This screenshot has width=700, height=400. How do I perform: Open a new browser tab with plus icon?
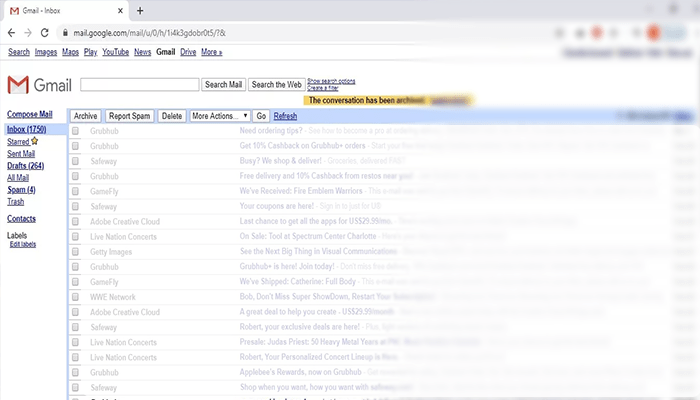click(140, 10)
